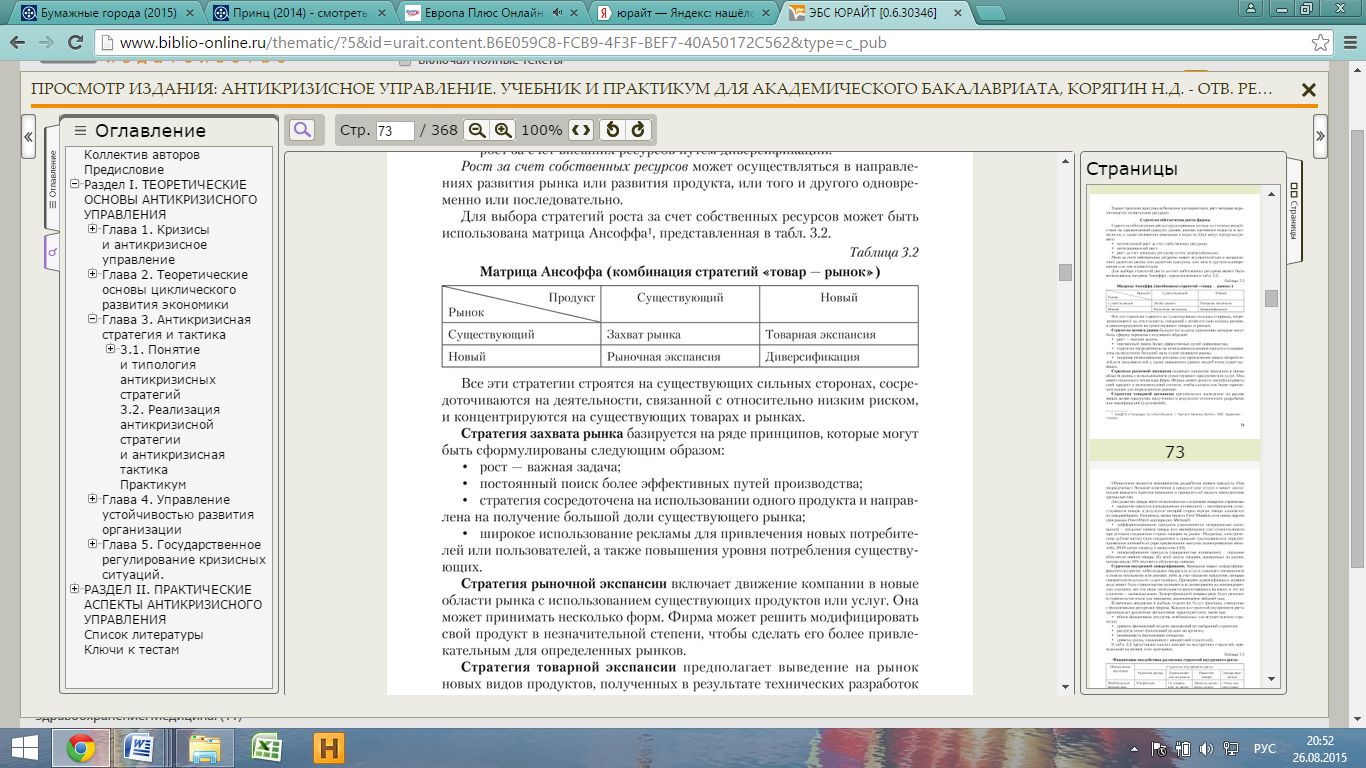Open a new browser tab
The height and width of the screenshot is (768, 1366).
990,13
